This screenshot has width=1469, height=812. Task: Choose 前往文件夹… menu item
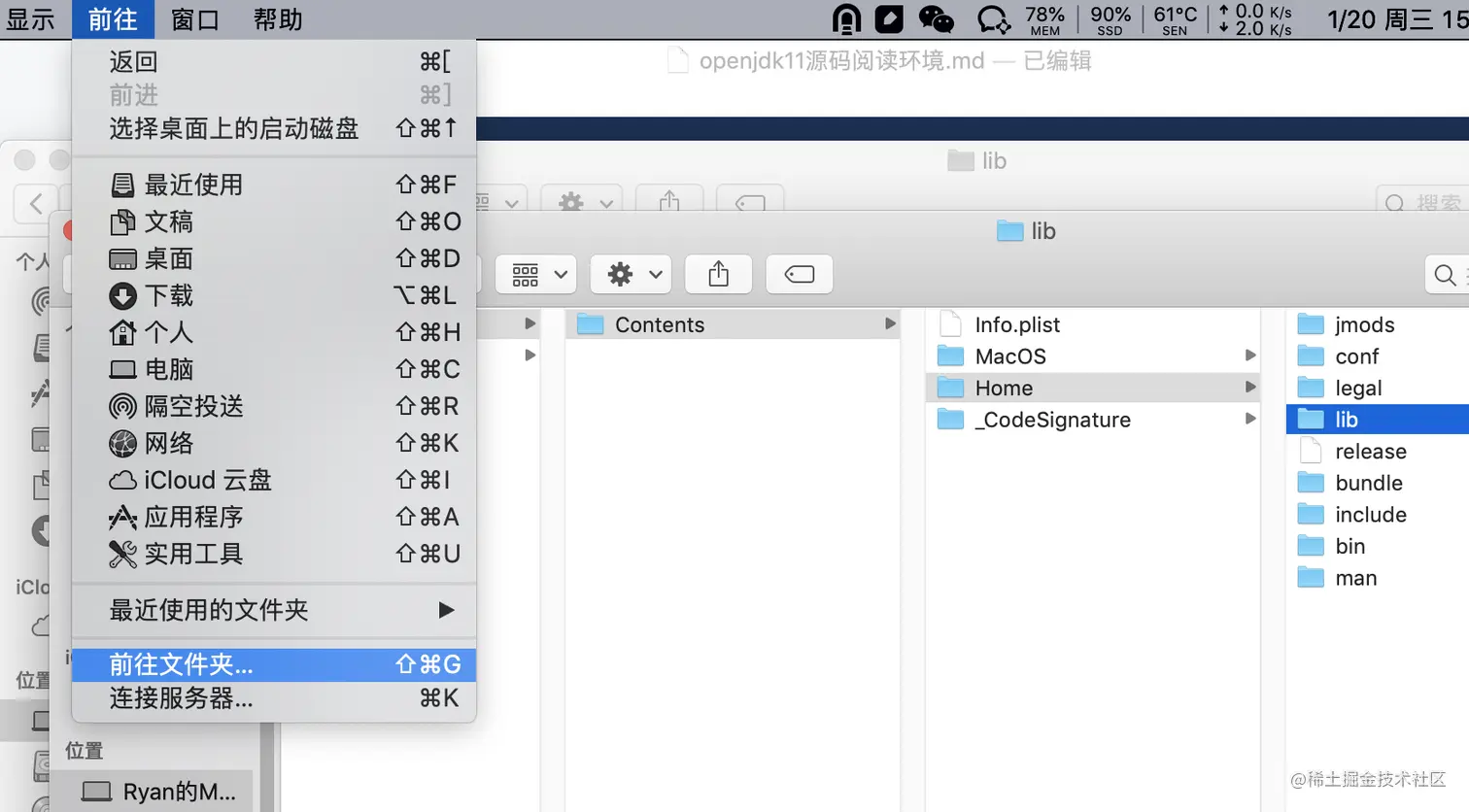(x=274, y=664)
